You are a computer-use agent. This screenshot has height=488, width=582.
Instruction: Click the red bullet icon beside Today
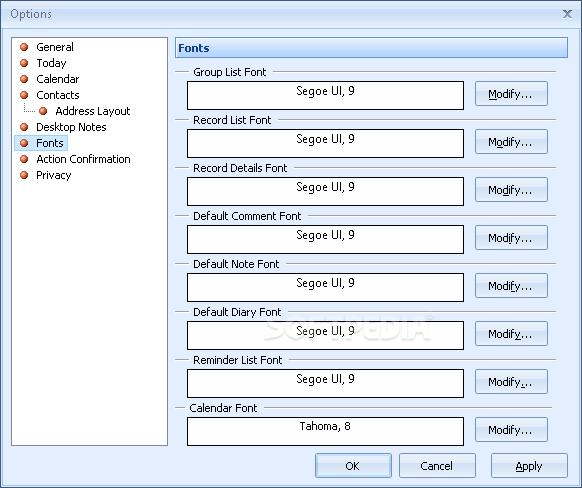24,63
